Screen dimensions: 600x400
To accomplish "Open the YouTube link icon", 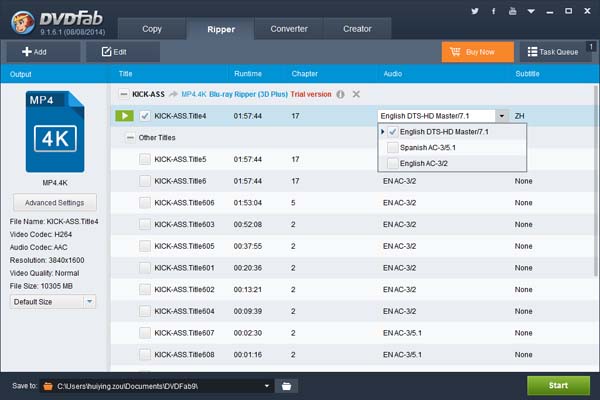I will (512, 11).
